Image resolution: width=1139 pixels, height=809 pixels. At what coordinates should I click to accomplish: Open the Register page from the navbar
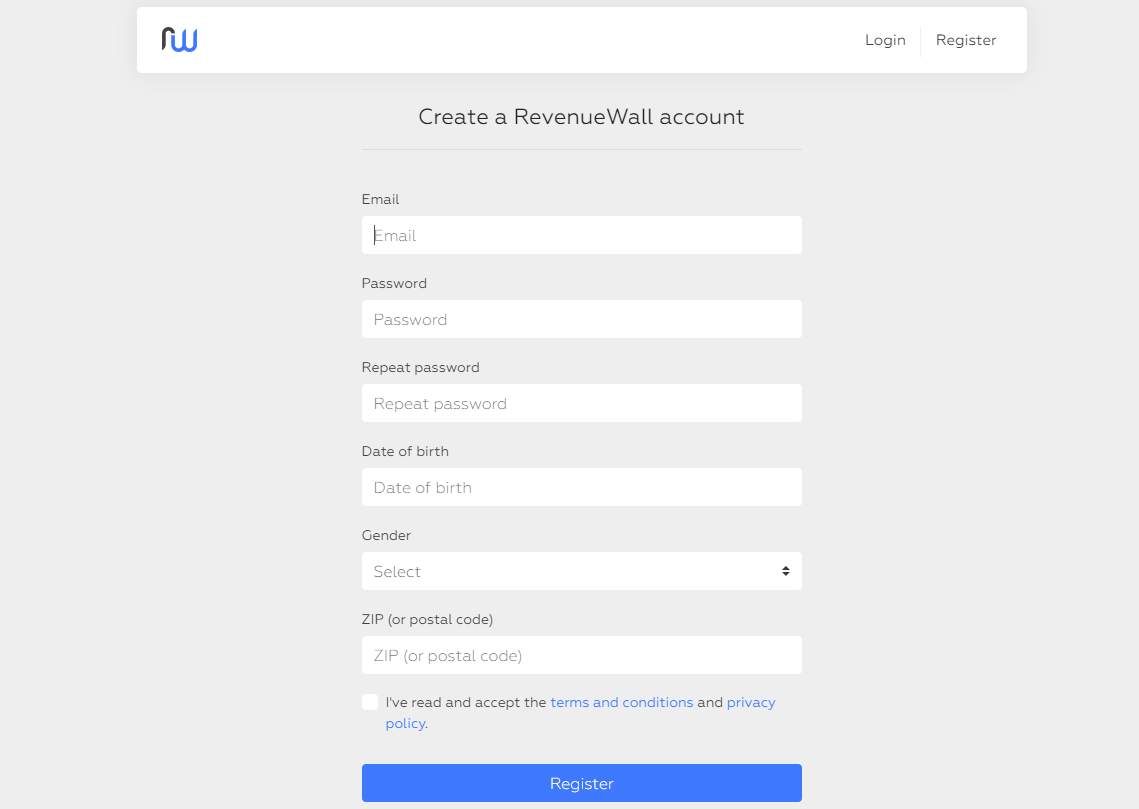click(x=965, y=40)
